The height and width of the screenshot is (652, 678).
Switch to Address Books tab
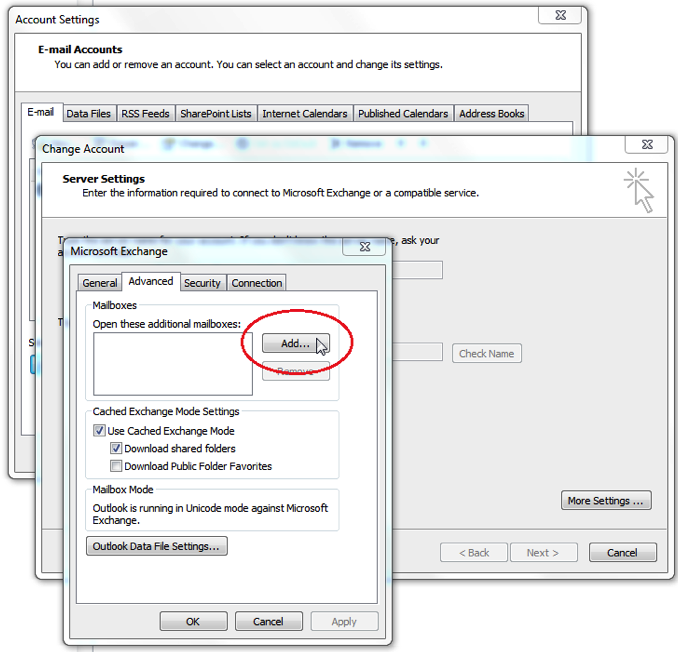click(x=492, y=113)
